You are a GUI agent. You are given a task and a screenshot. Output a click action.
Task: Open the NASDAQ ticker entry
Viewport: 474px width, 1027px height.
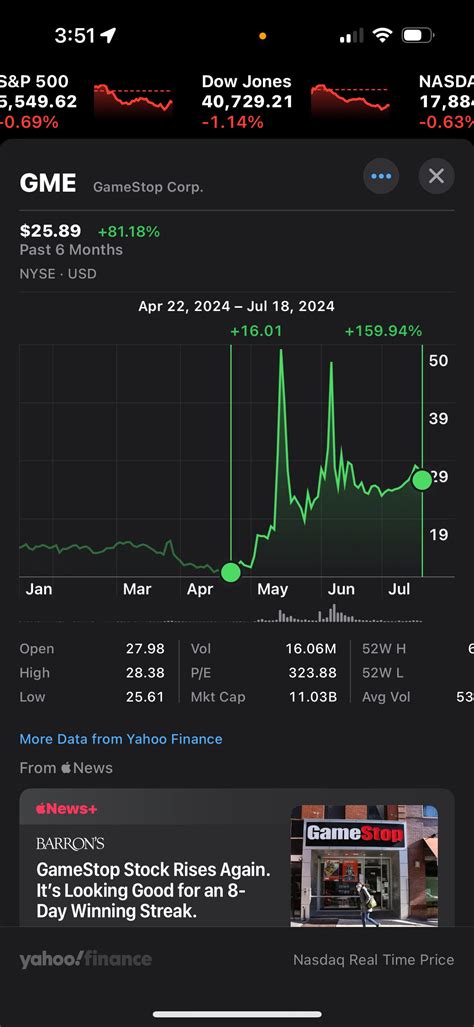(445, 102)
